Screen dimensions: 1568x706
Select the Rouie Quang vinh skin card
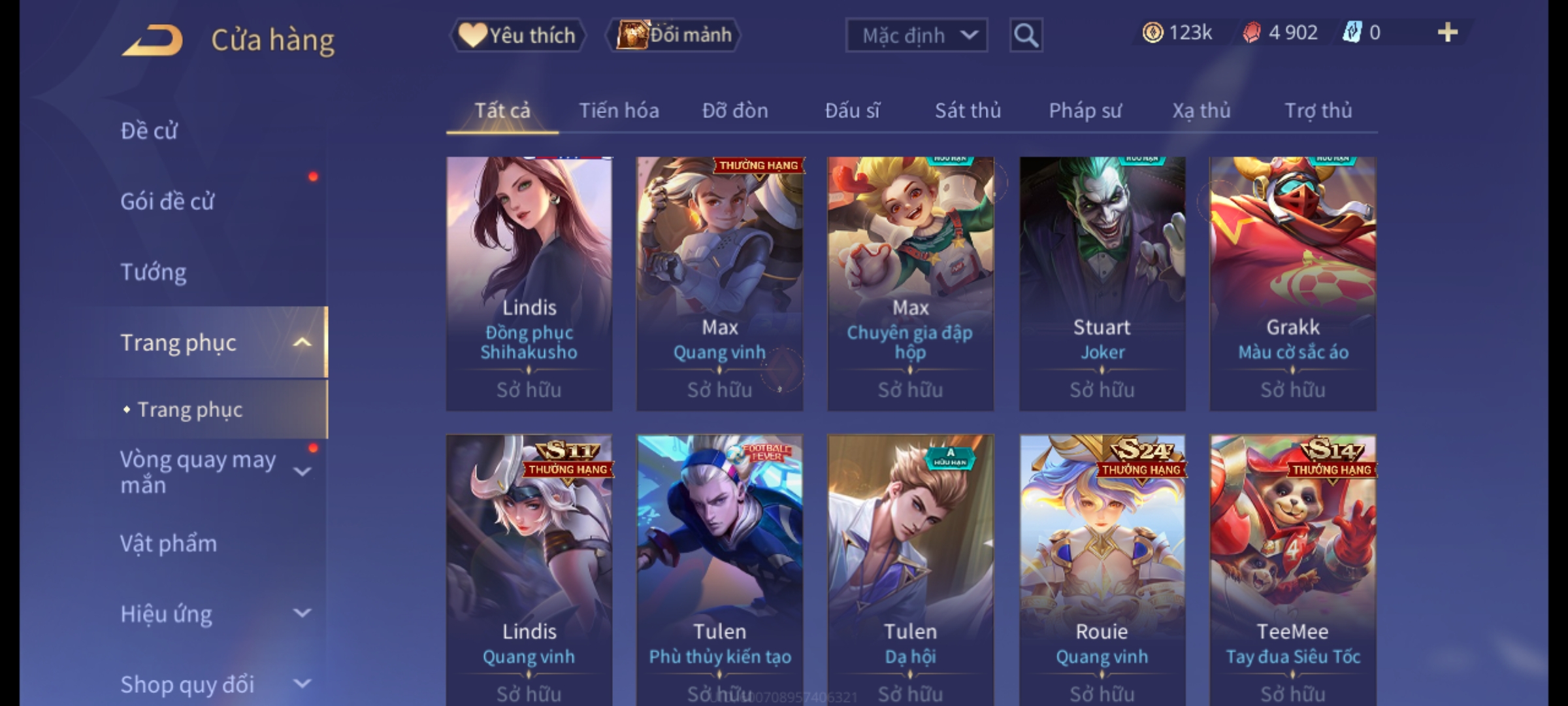pos(1102,570)
